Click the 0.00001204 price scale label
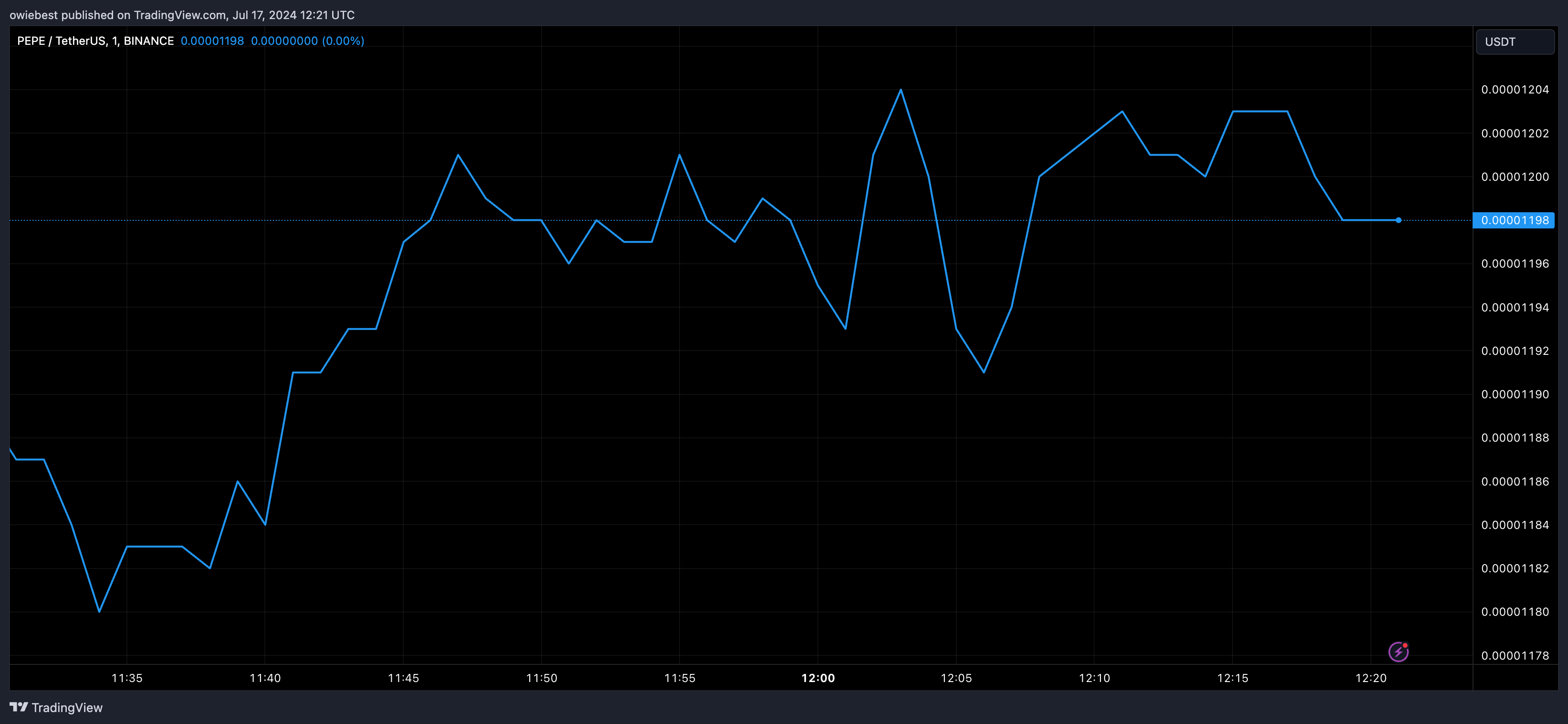 1515,90
